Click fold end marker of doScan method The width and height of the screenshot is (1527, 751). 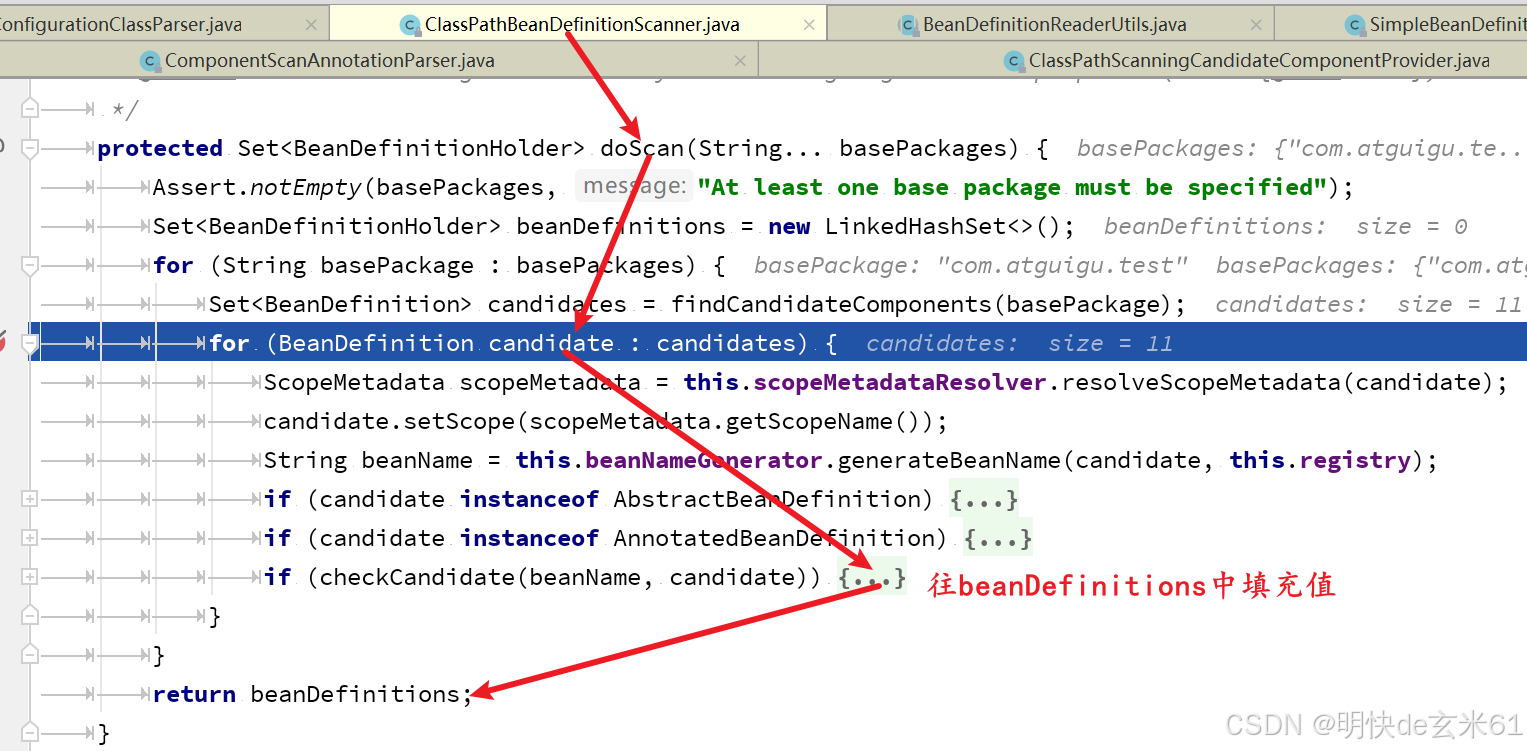(x=30, y=733)
